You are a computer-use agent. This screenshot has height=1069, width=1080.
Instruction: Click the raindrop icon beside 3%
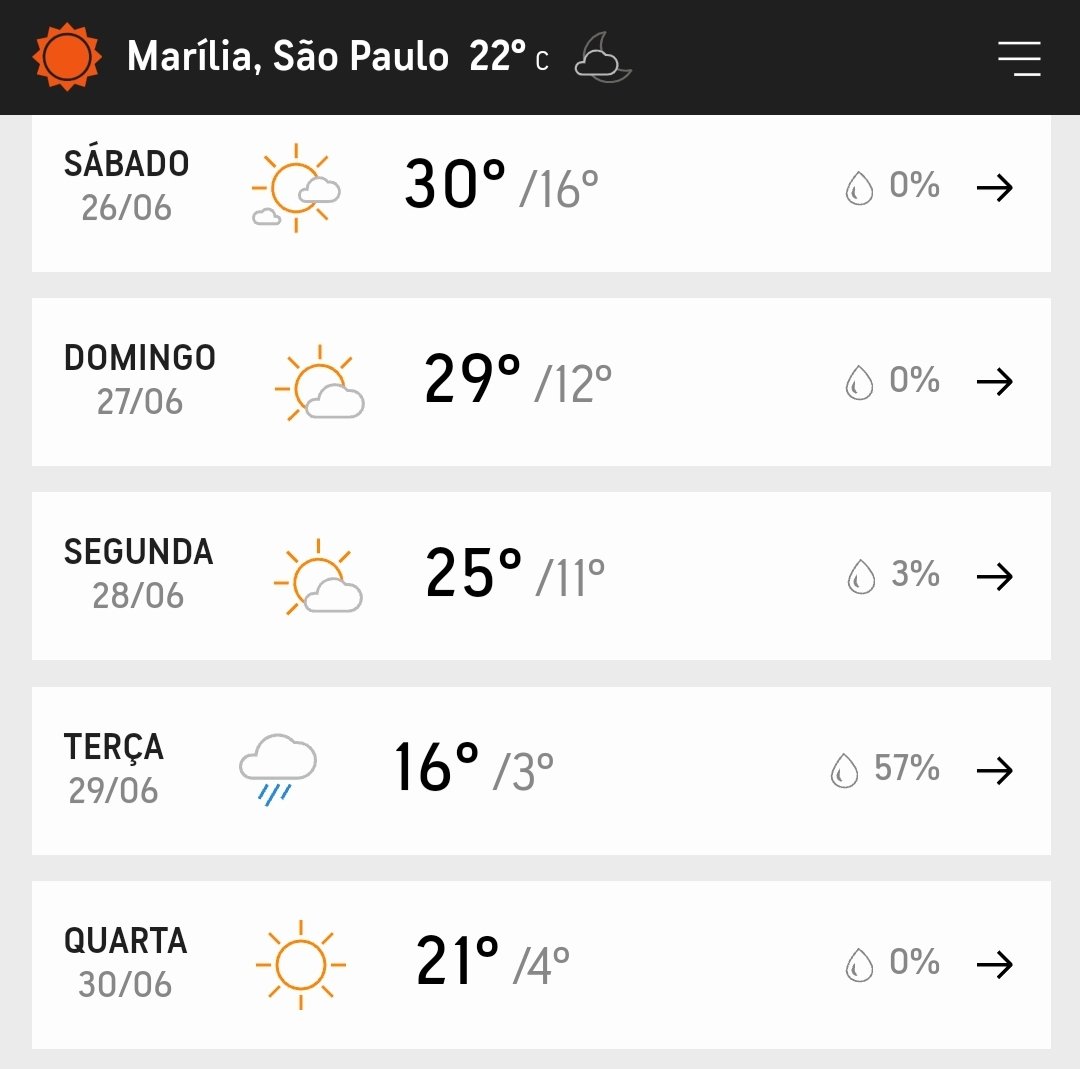click(x=861, y=576)
